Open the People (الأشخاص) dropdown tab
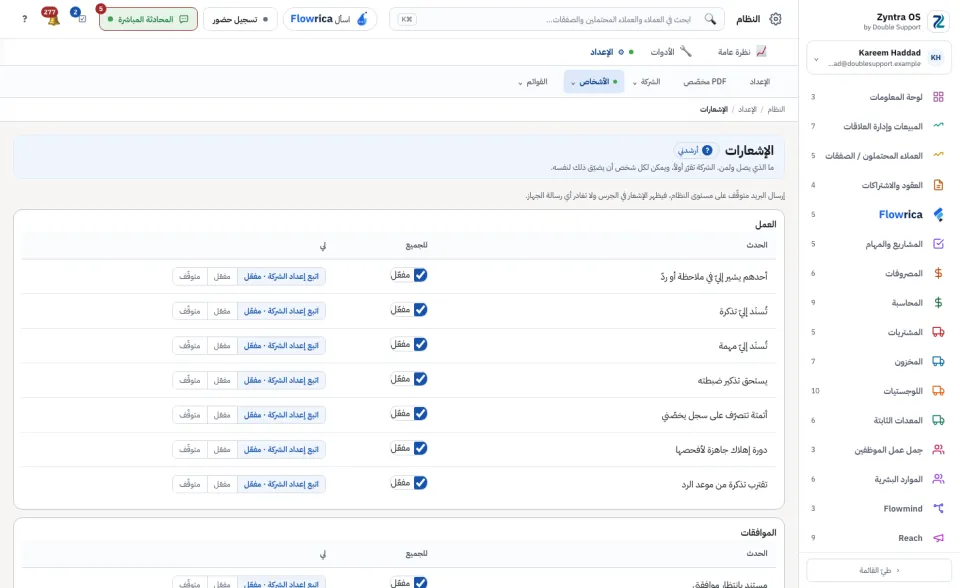The height and width of the screenshot is (588, 960). (594, 81)
